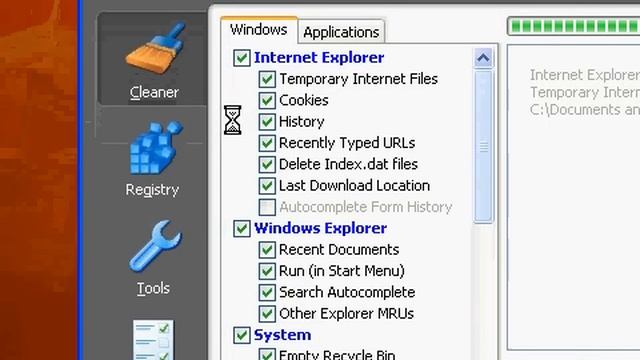The width and height of the screenshot is (640, 360).
Task: Uncheck the Internet Explorer group checkbox
Action: click(x=242, y=58)
